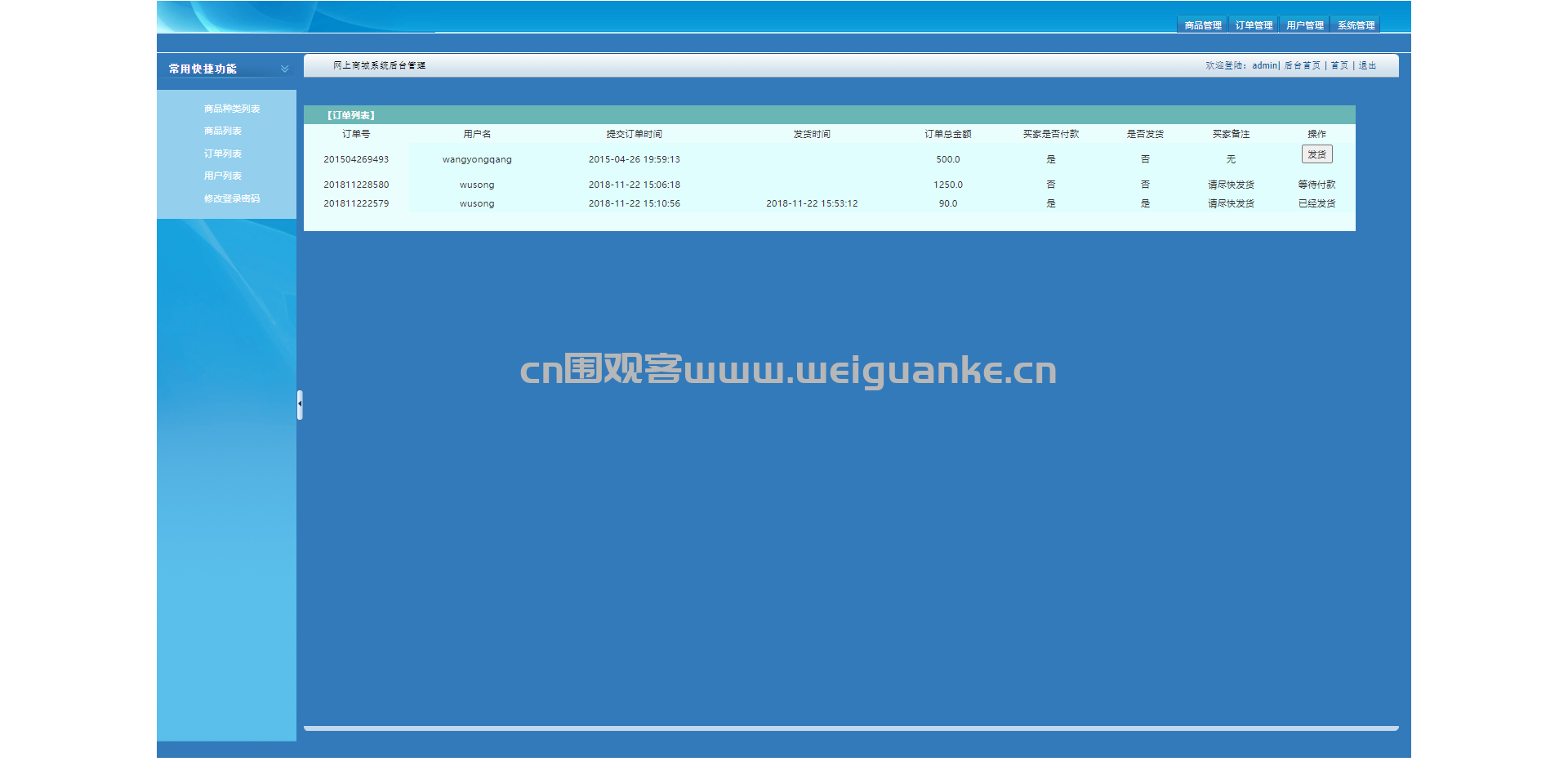1568x766 pixels.
Task: Go to 商品种类列表 in sidebar
Action: [x=232, y=109]
